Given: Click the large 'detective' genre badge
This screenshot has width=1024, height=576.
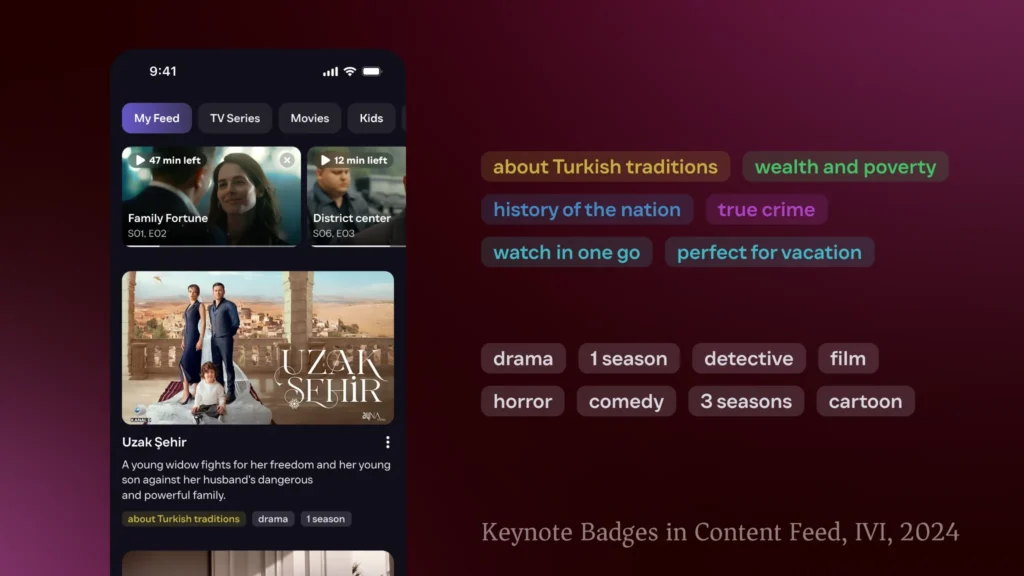Looking at the screenshot, I should (x=749, y=359).
